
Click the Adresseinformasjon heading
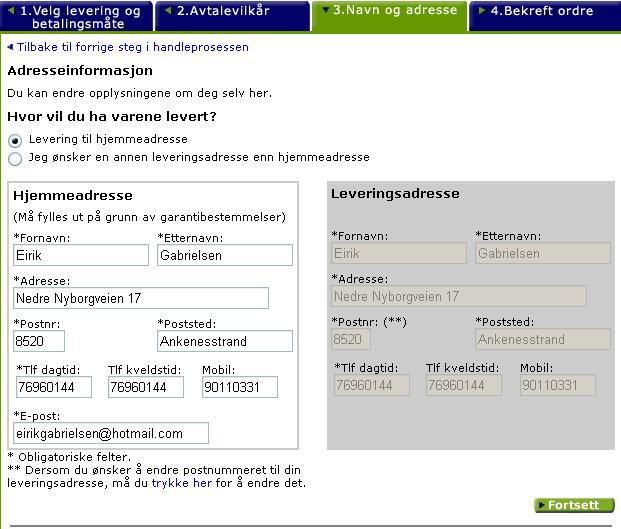pyautogui.click(x=80, y=70)
